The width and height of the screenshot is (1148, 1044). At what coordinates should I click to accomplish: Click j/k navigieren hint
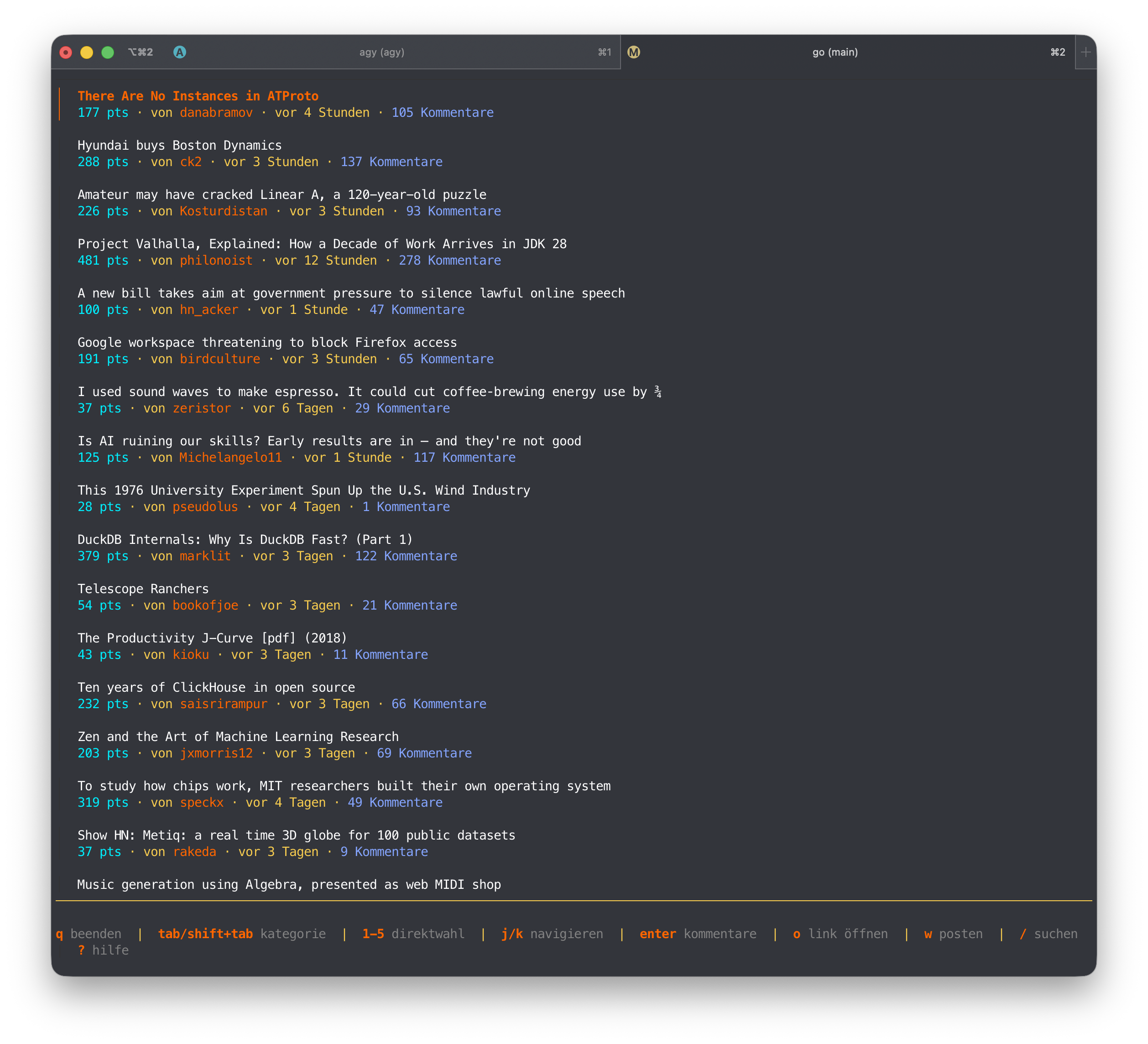click(552, 934)
